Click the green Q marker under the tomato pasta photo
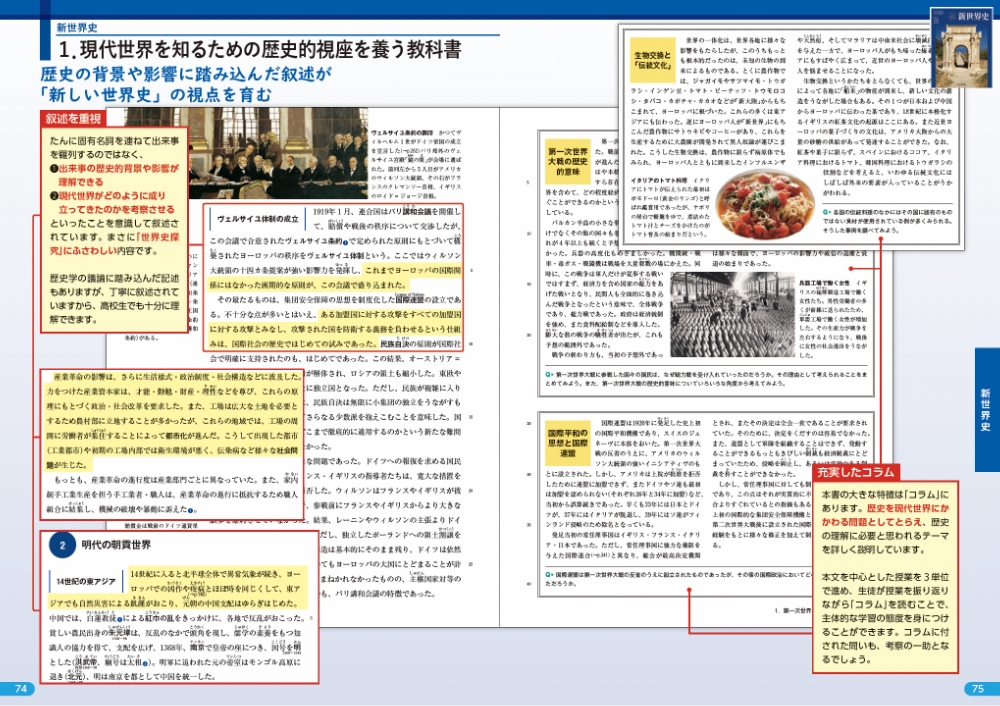 pos(826,212)
